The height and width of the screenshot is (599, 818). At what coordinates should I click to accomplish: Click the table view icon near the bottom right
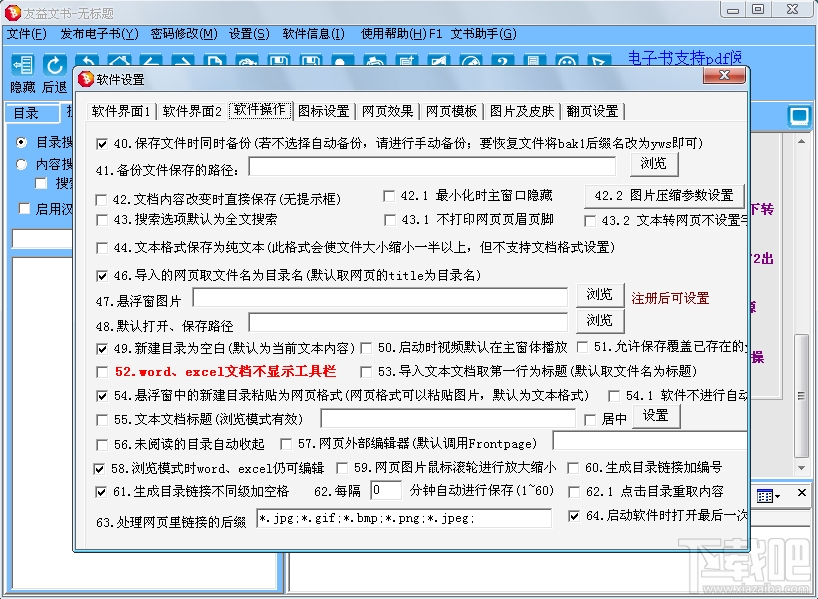point(765,495)
